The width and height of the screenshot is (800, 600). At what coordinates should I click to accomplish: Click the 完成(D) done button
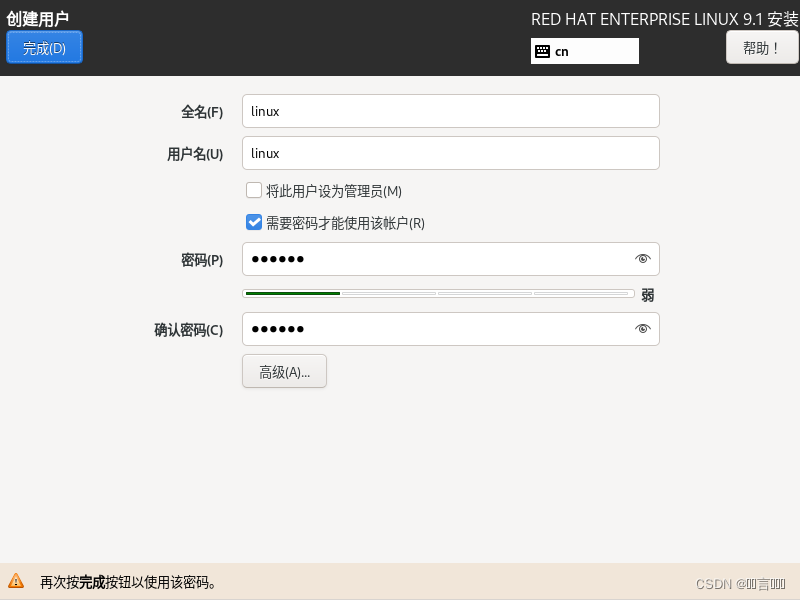click(x=44, y=47)
